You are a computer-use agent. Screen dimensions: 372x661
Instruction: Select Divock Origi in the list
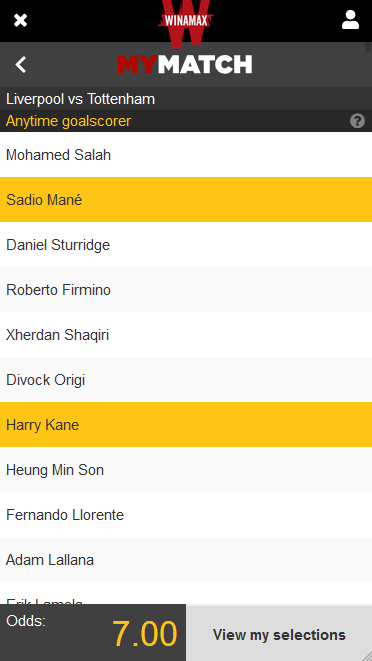pos(186,380)
